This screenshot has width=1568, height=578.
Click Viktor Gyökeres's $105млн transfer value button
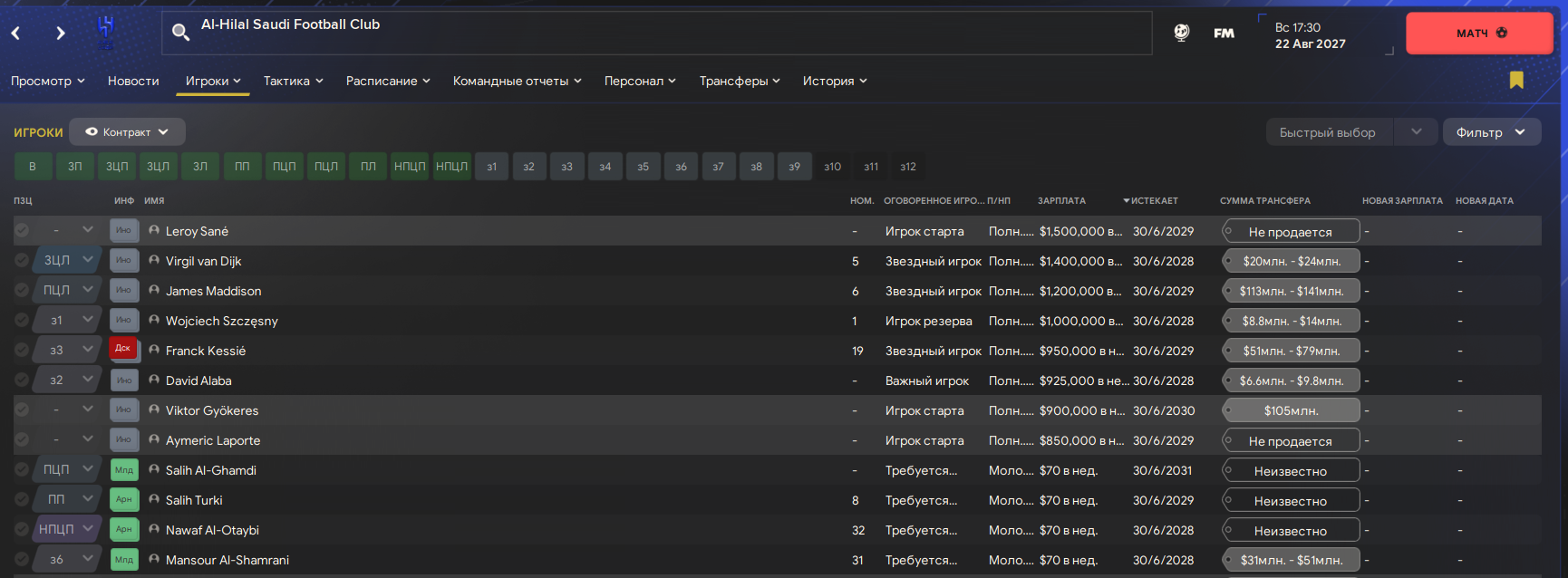(x=1291, y=411)
